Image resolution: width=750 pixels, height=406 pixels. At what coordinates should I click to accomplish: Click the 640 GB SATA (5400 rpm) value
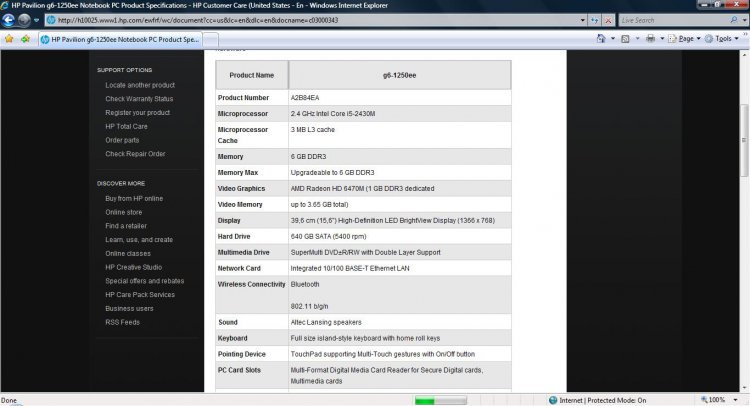(x=329, y=236)
